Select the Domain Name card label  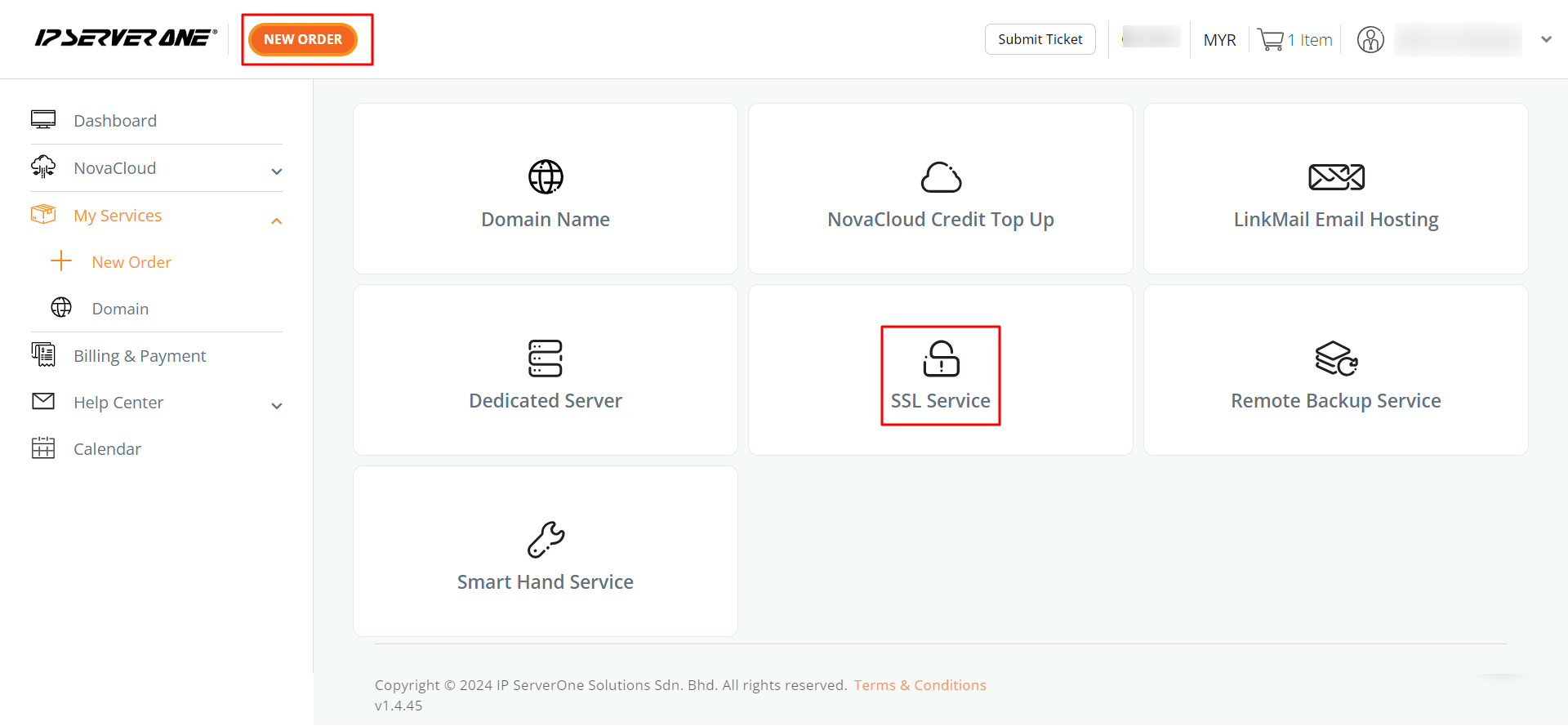546,220
